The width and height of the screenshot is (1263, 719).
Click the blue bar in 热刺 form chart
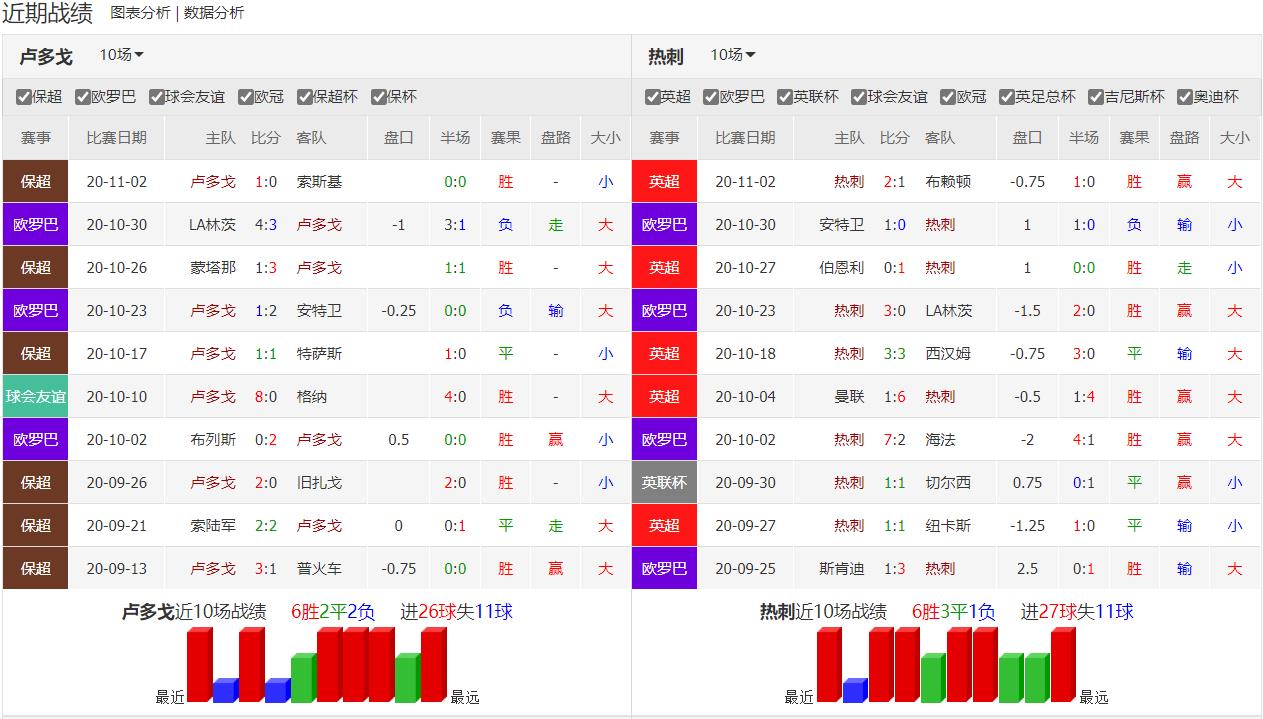[x=855, y=691]
